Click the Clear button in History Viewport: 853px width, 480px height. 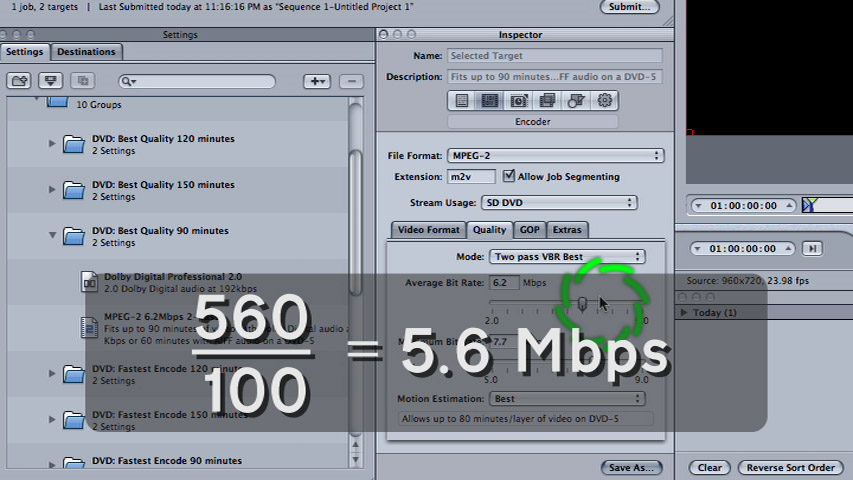(709, 467)
